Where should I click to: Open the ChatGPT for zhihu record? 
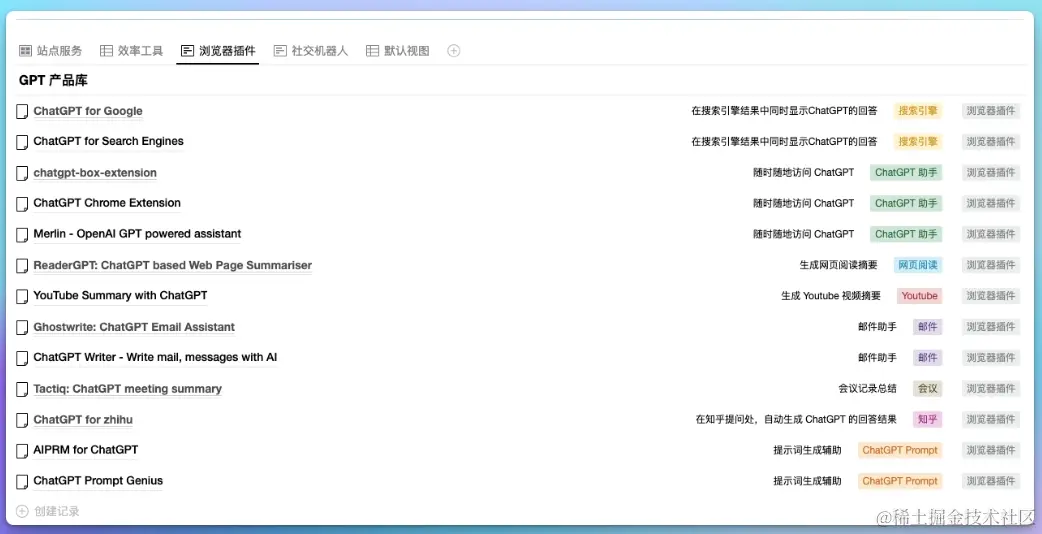83,419
